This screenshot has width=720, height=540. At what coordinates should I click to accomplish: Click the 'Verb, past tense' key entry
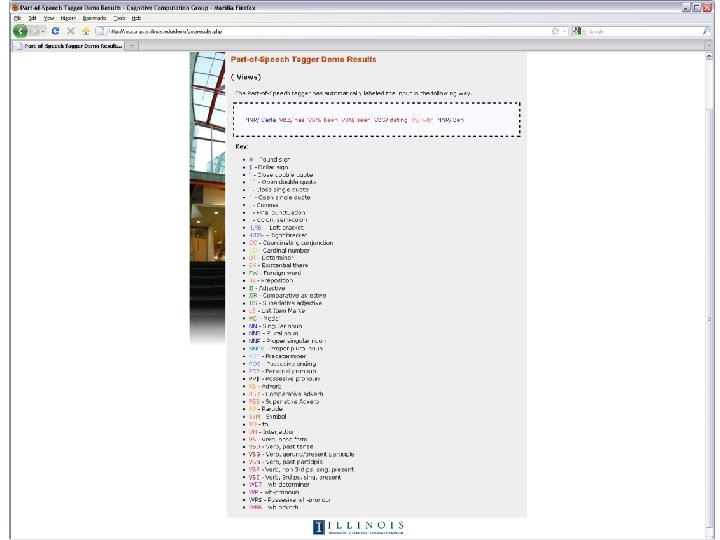281,446
